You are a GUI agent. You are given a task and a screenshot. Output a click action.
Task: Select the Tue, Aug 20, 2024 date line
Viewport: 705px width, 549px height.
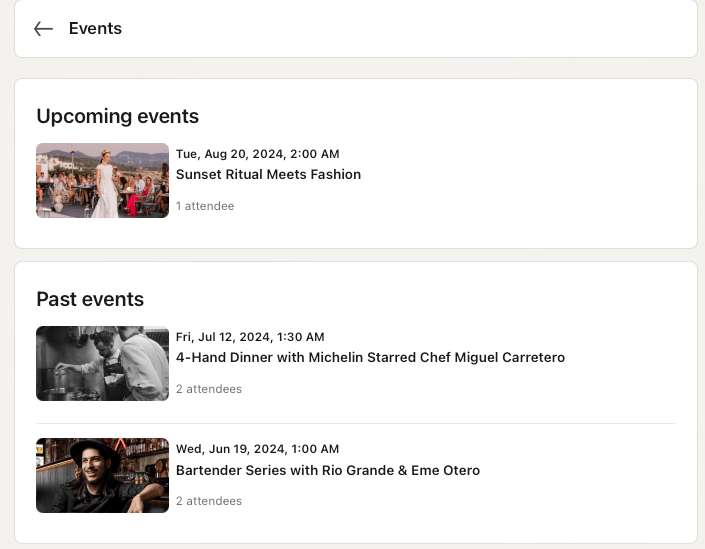click(258, 154)
